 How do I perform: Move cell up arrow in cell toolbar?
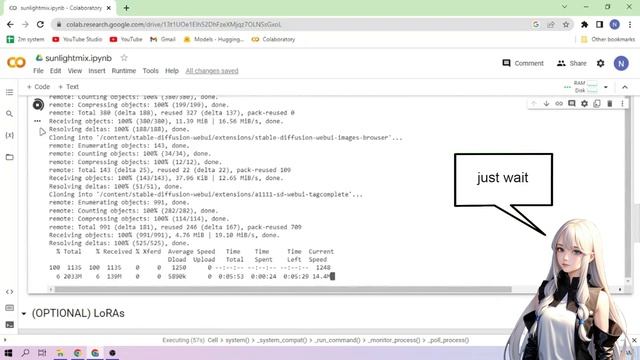click(533, 104)
